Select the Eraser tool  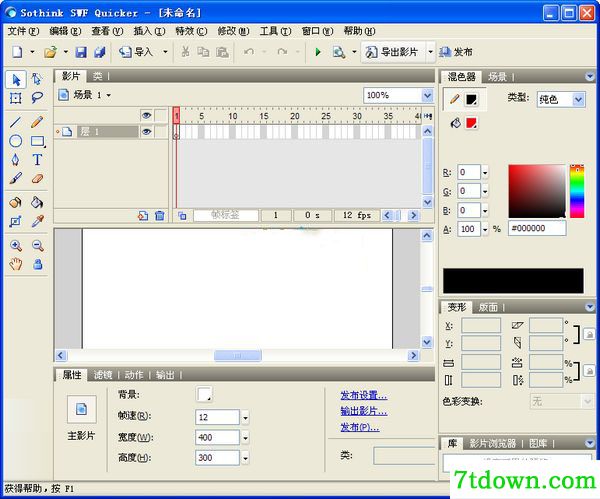coord(37,179)
